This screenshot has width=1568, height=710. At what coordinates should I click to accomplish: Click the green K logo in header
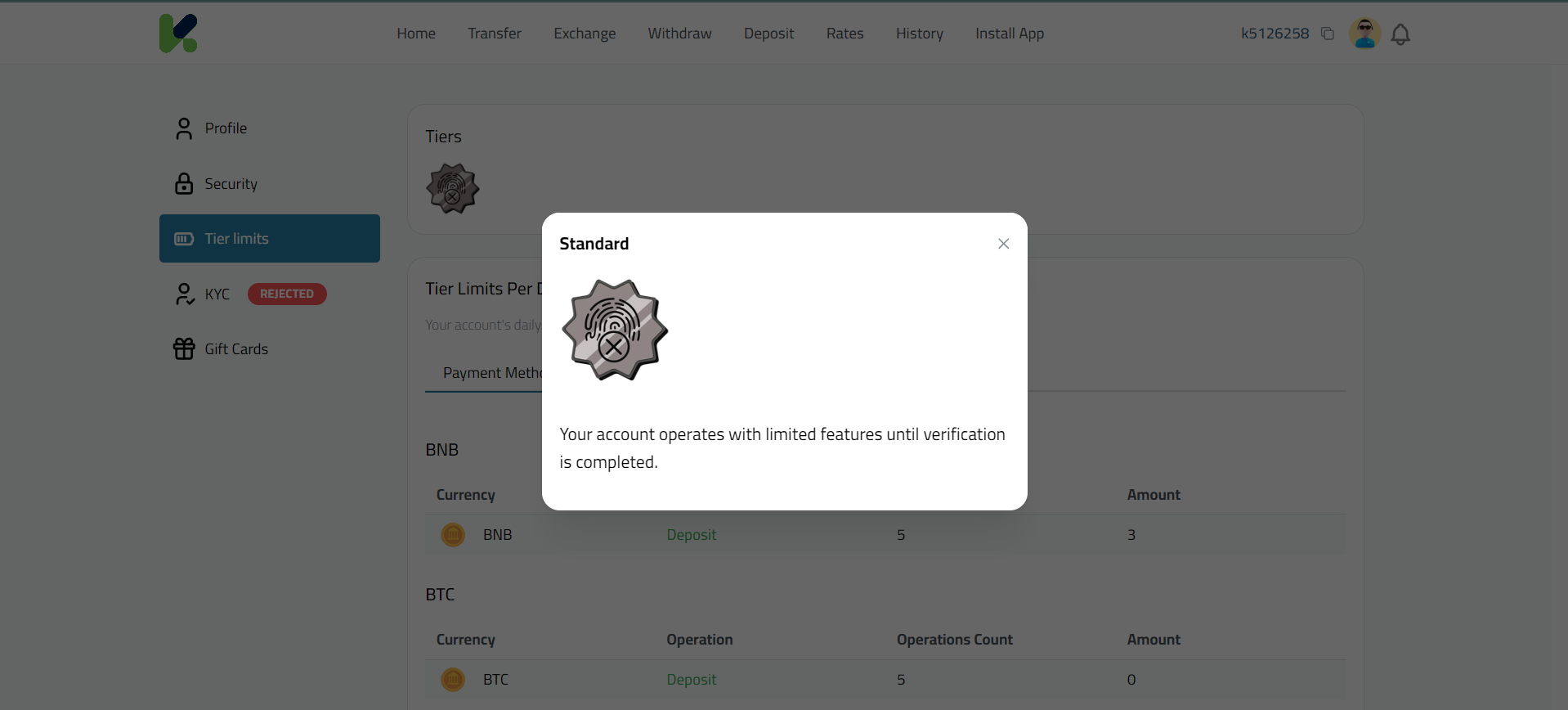tap(178, 34)
